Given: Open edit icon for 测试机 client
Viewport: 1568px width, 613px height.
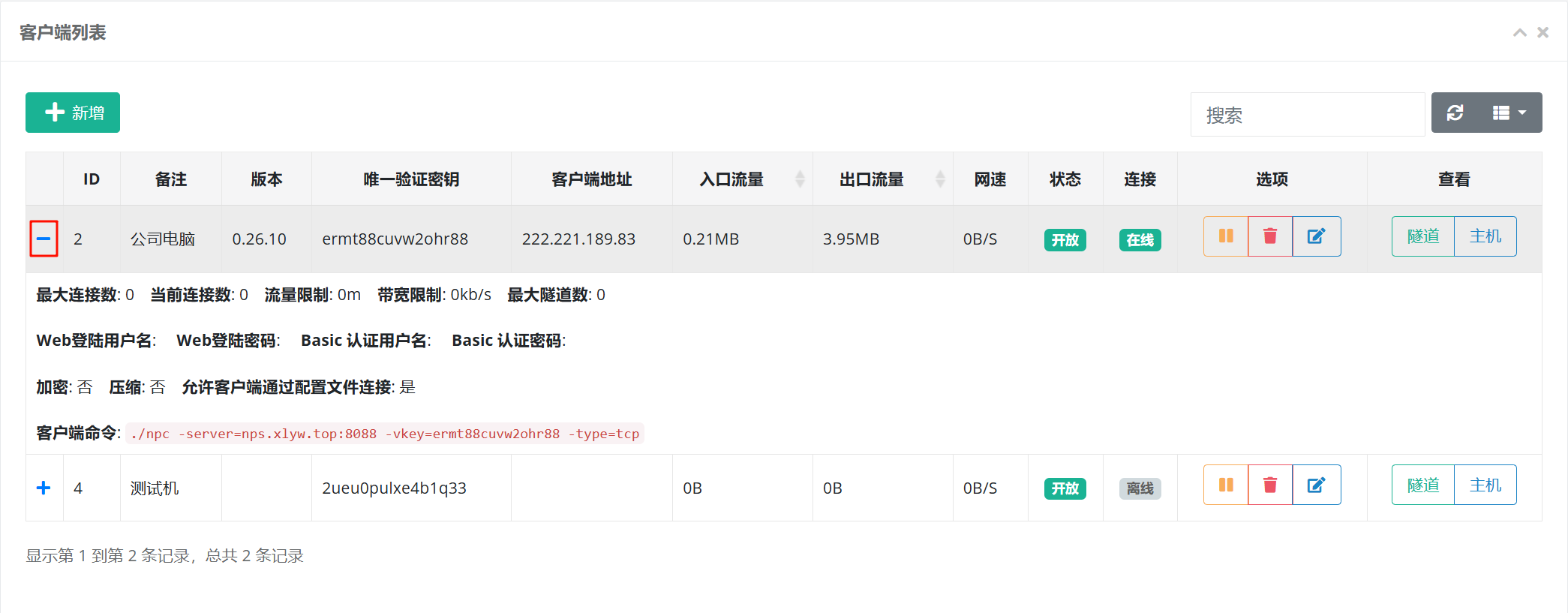Looking at the screenshot, I should [1316, 485].
